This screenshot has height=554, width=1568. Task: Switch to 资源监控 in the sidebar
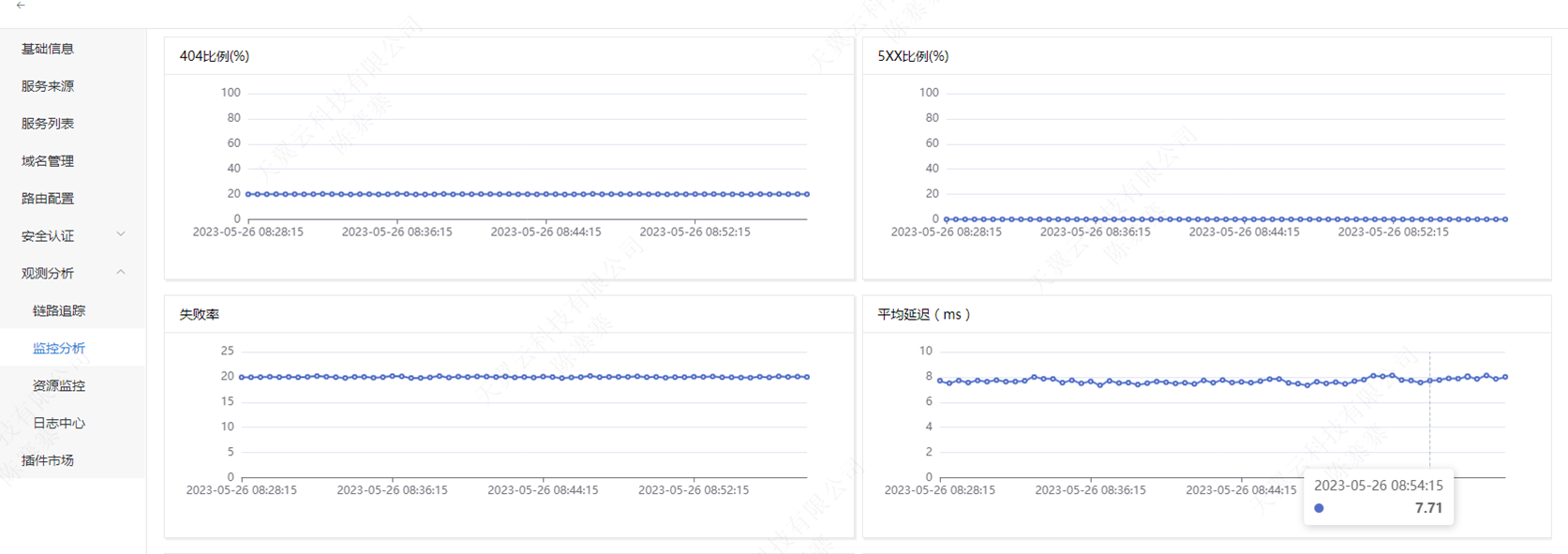point(59,386)
